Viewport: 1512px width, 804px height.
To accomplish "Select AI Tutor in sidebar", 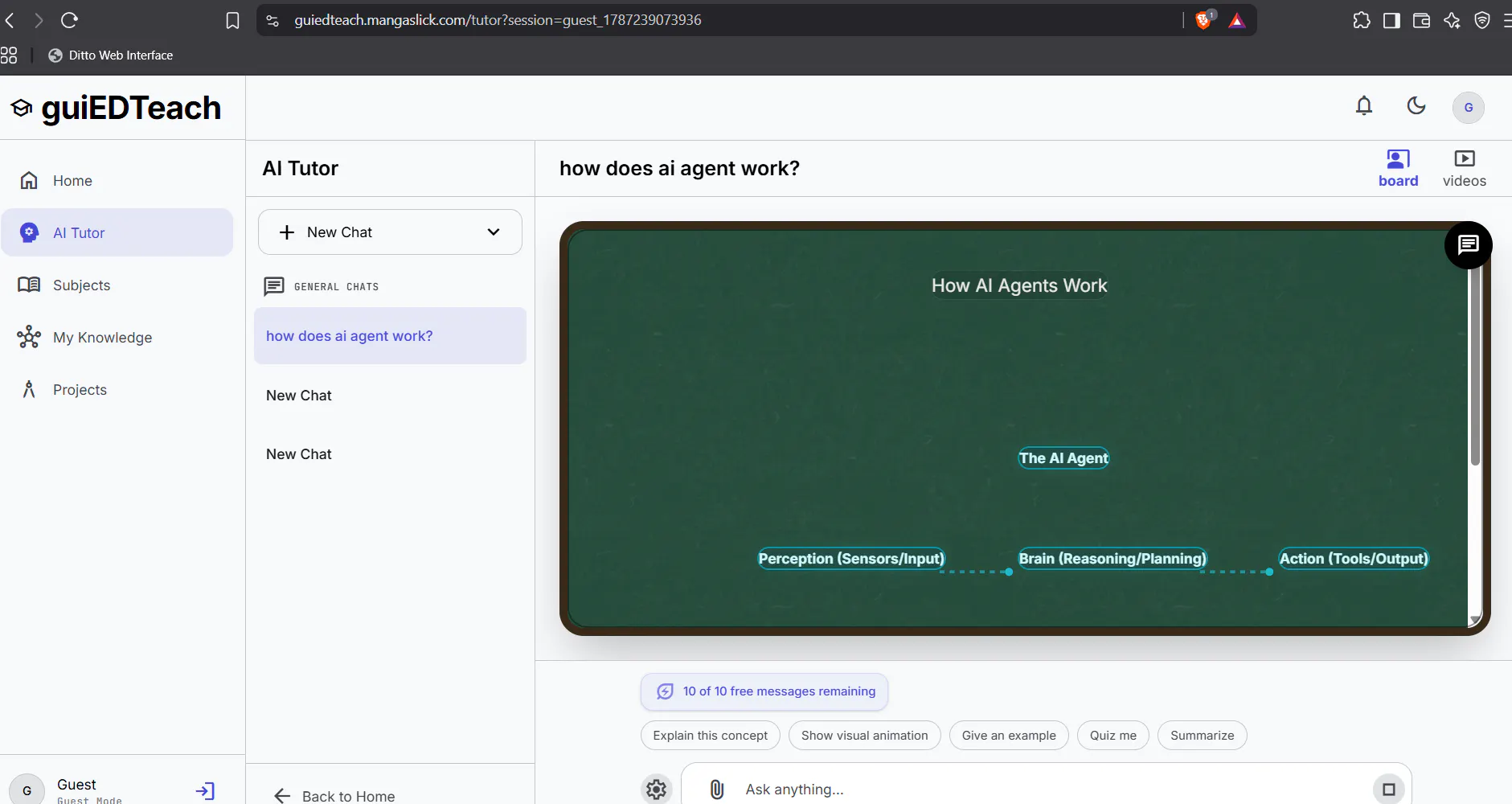I will point(117,233).
